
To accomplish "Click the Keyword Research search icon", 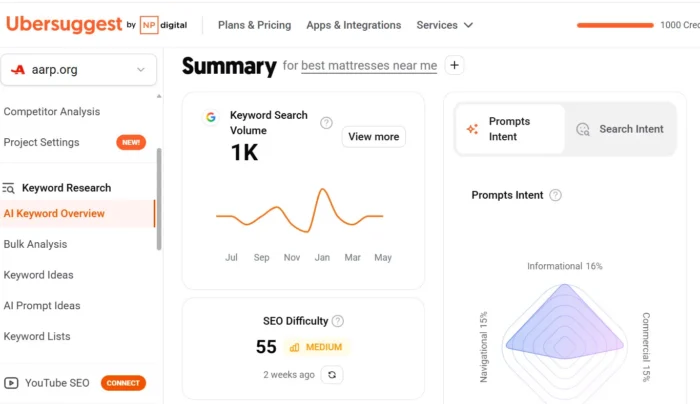I will tap(8, 188).
